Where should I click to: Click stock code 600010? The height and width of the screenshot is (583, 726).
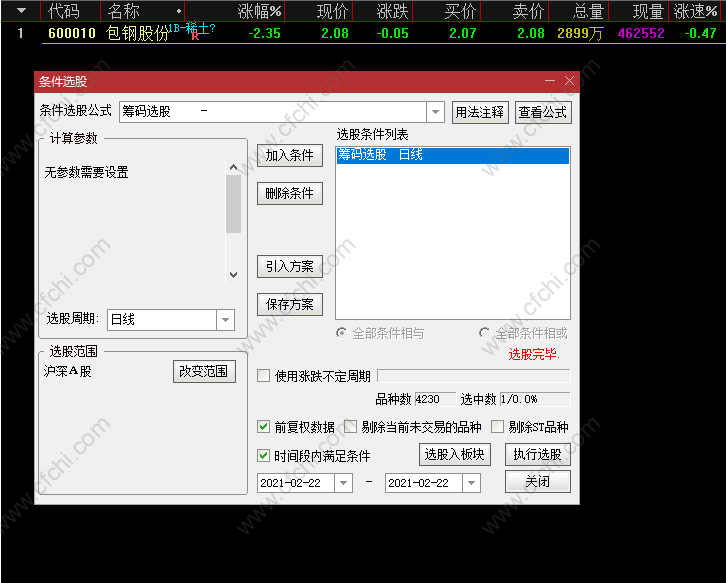[x=72, y=33]
